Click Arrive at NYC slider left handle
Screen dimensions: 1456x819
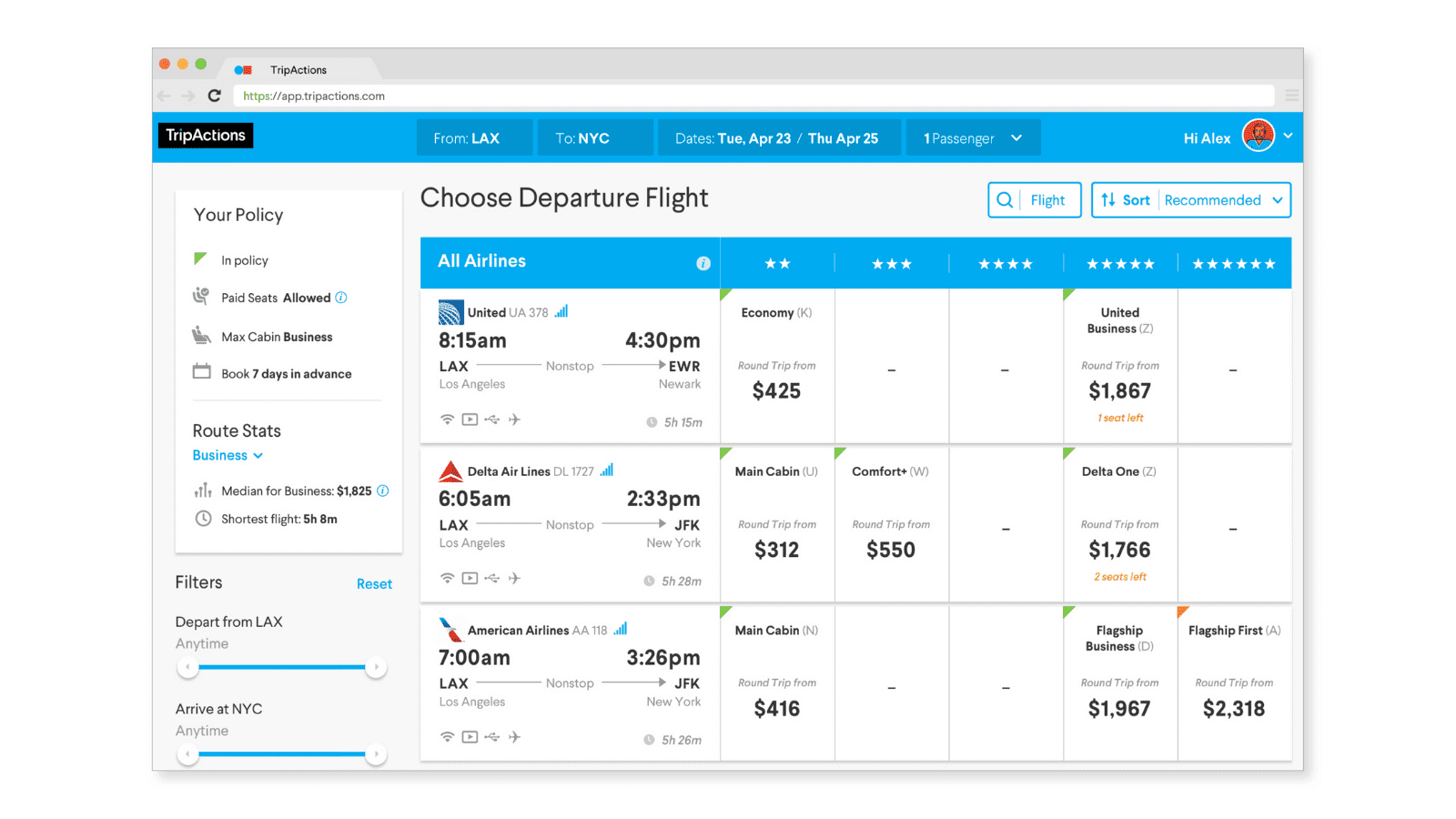[188, 754]
